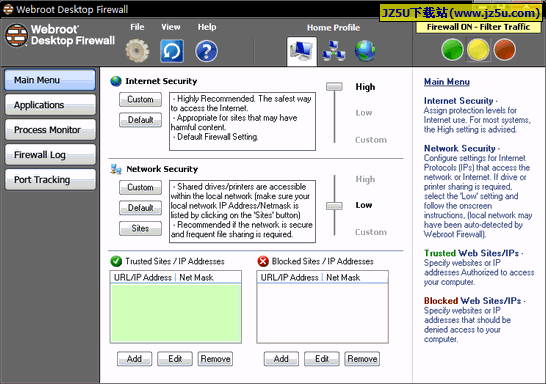The width and height of the screenshot is (546, 384).
Task: Click Remove under Trusted Sites list
Action: tap(215, 359)
